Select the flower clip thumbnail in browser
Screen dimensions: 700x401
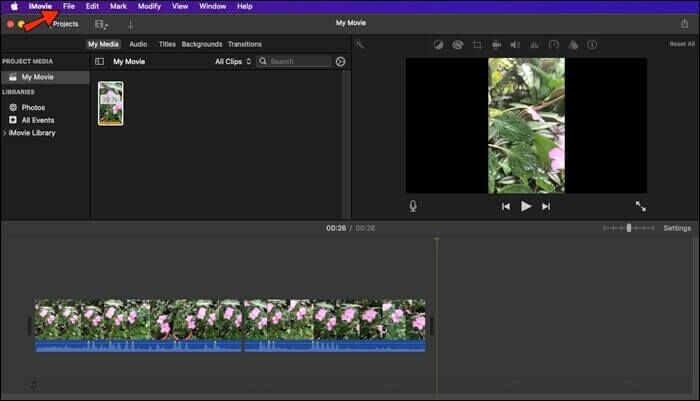pos(111,103)
